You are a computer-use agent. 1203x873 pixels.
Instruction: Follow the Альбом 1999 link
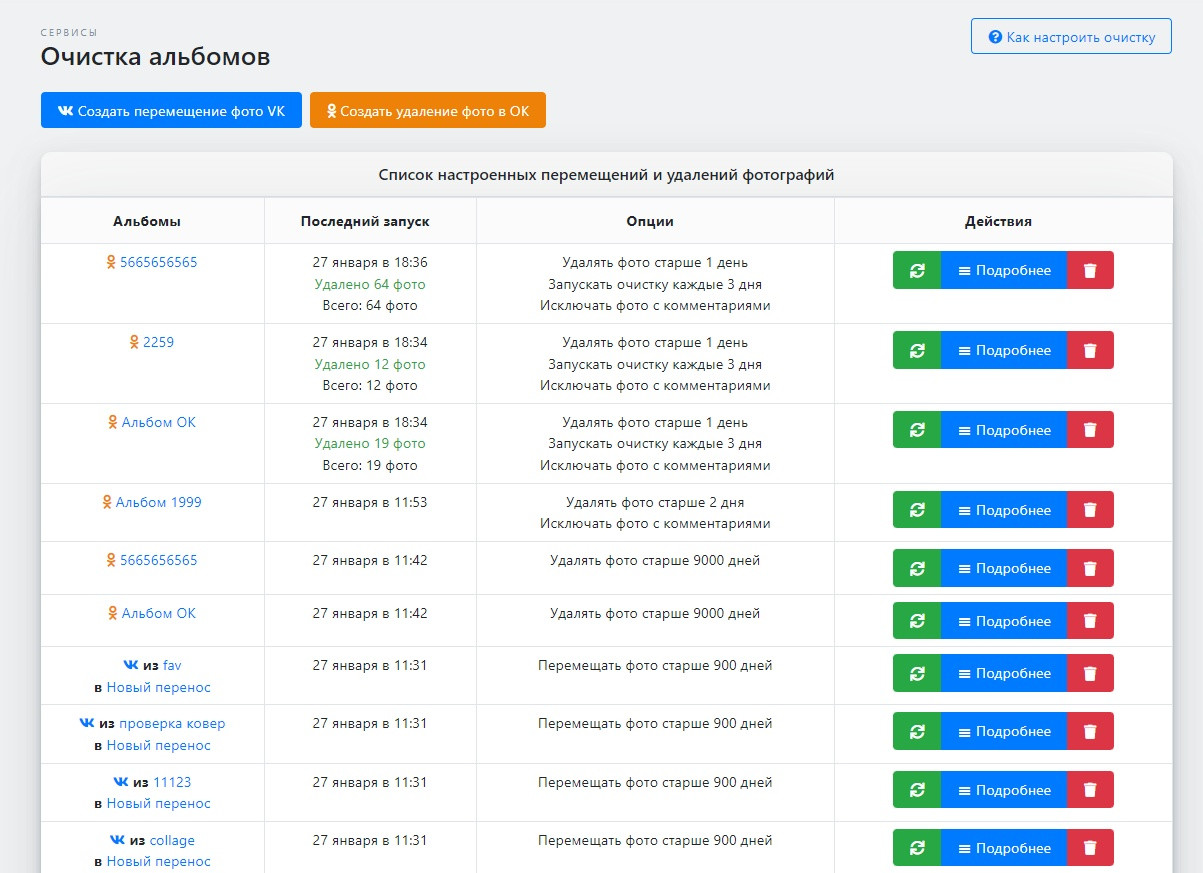point(158,502)
